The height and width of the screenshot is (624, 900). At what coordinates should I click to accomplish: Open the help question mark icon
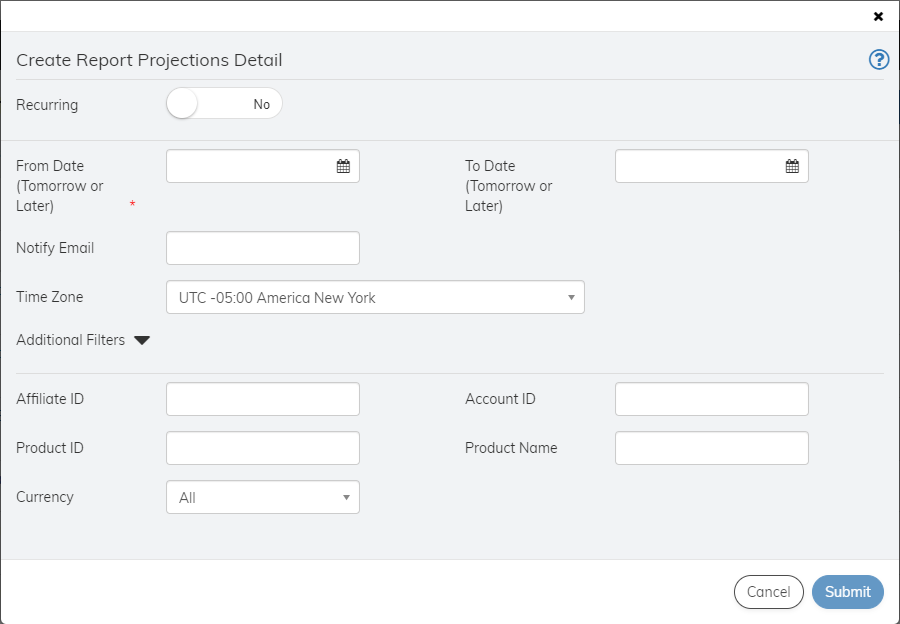click(x=879, y=60)
